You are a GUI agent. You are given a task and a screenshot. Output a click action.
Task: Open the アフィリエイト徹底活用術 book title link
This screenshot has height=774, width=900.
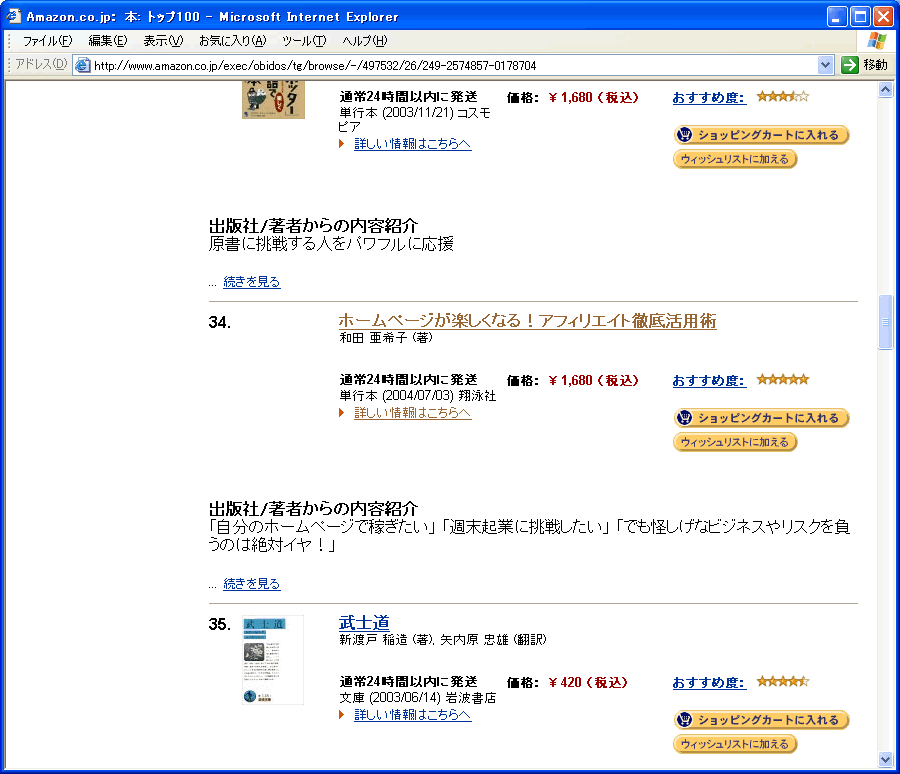click(527, 321)
